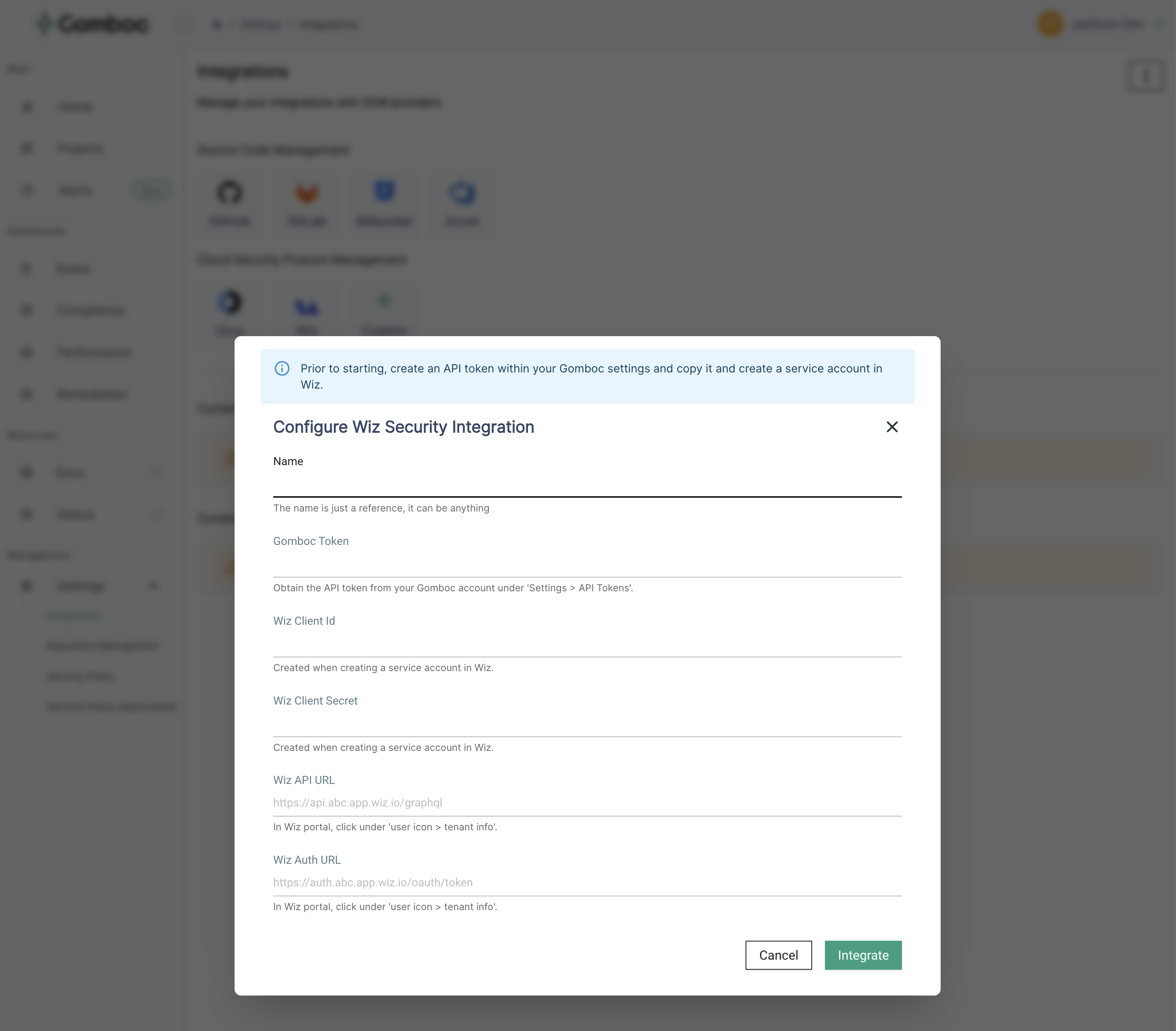
Task: Open the Azure integration card
Action: tap(462, 206)
